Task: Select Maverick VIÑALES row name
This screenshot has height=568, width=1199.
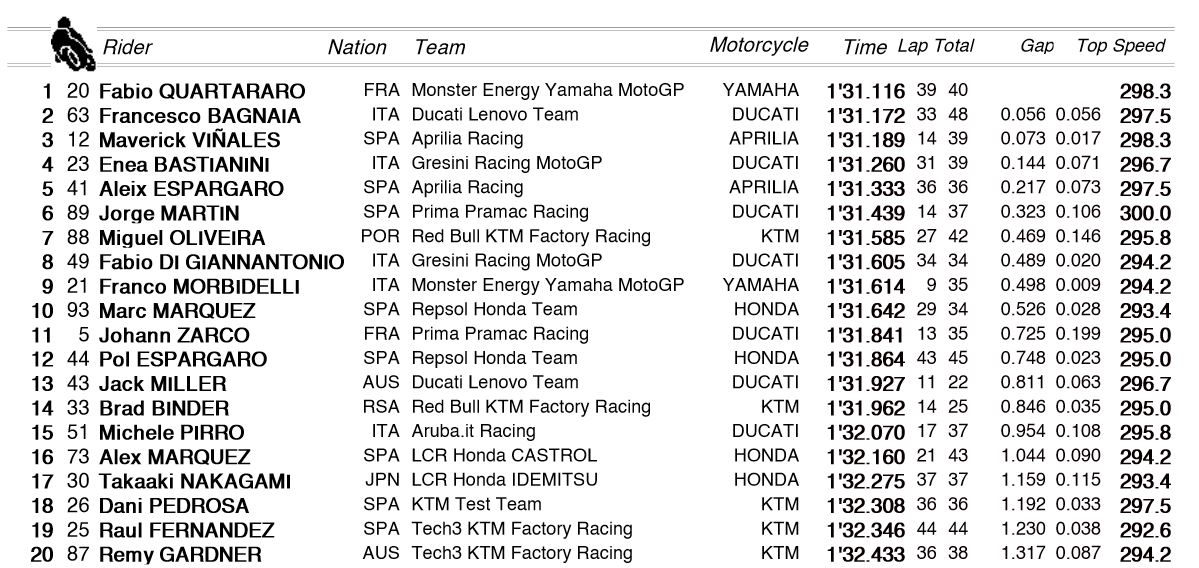Action: 190,141
